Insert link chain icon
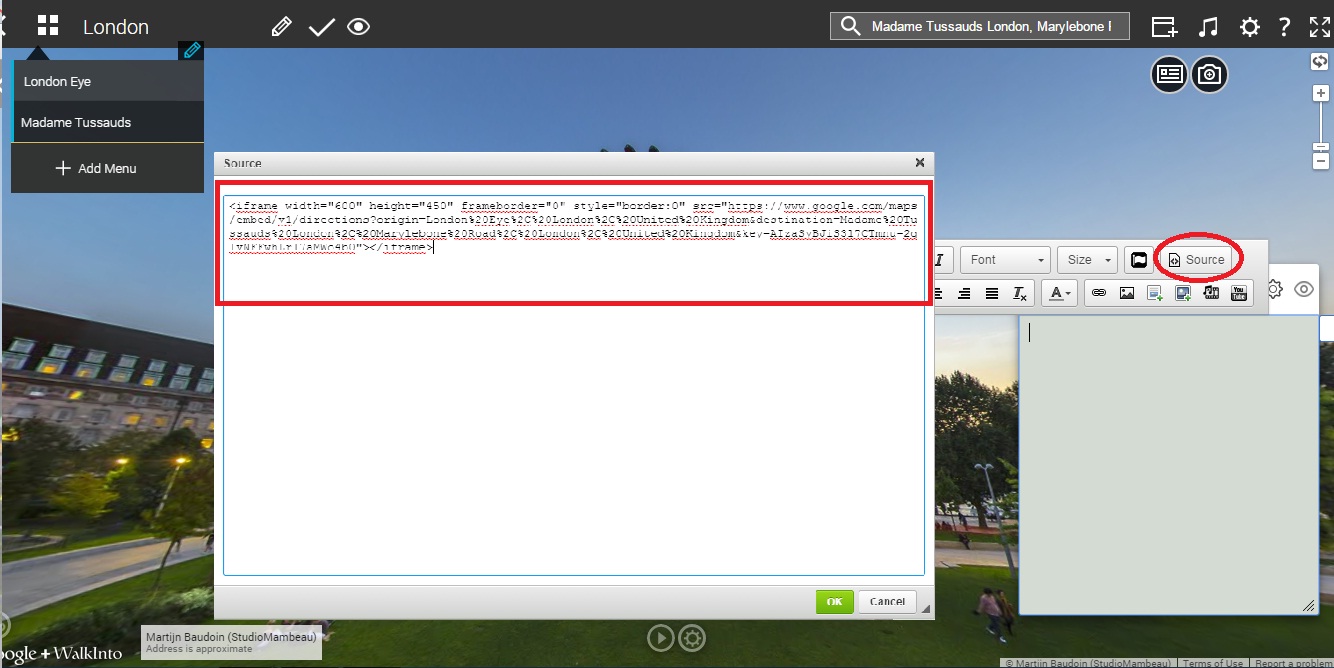Screen dimensions: 1334x668 point(1099,293)
